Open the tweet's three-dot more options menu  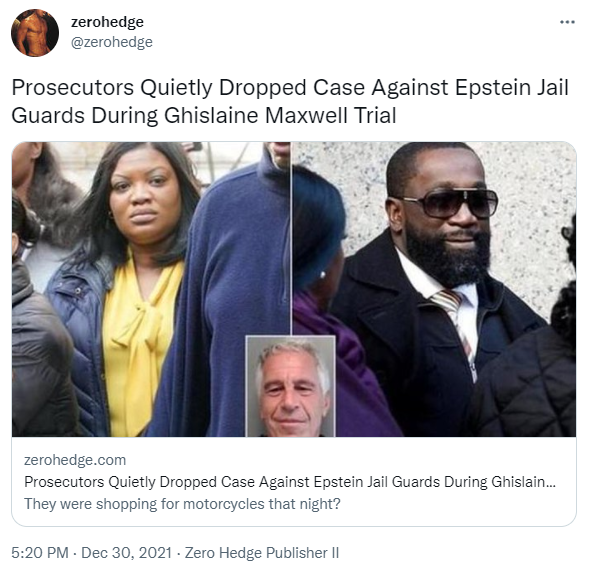click(567, 22)
